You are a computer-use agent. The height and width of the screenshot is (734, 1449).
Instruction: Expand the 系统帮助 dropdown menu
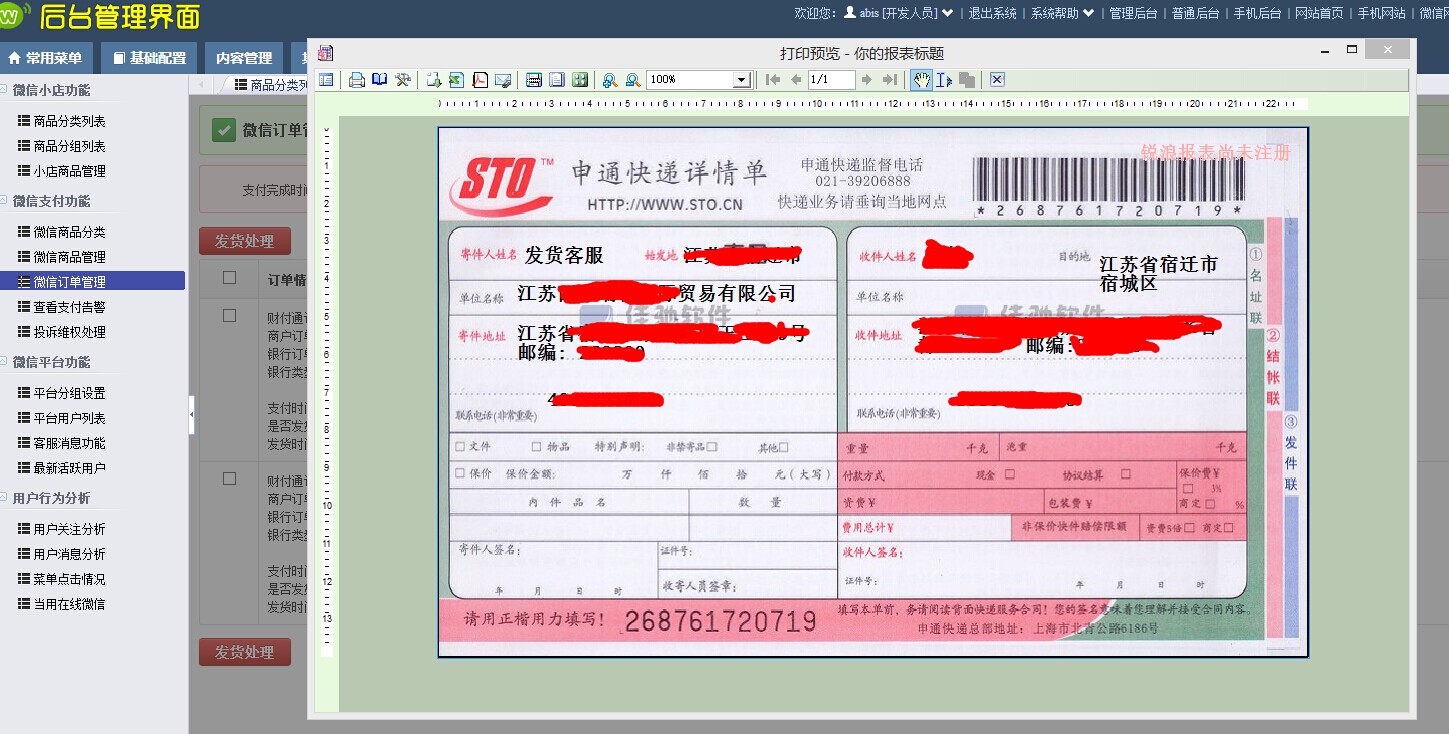[1062, 13]
